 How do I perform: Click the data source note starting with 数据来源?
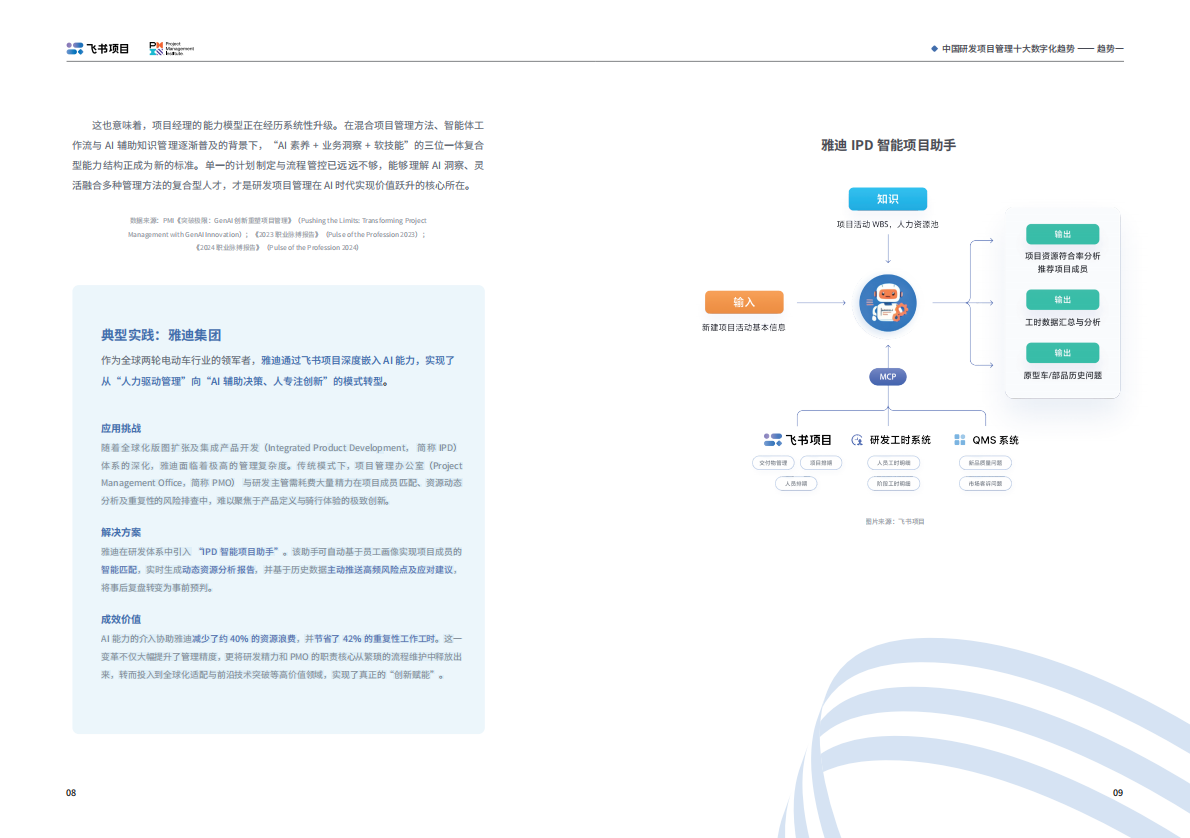278,234
